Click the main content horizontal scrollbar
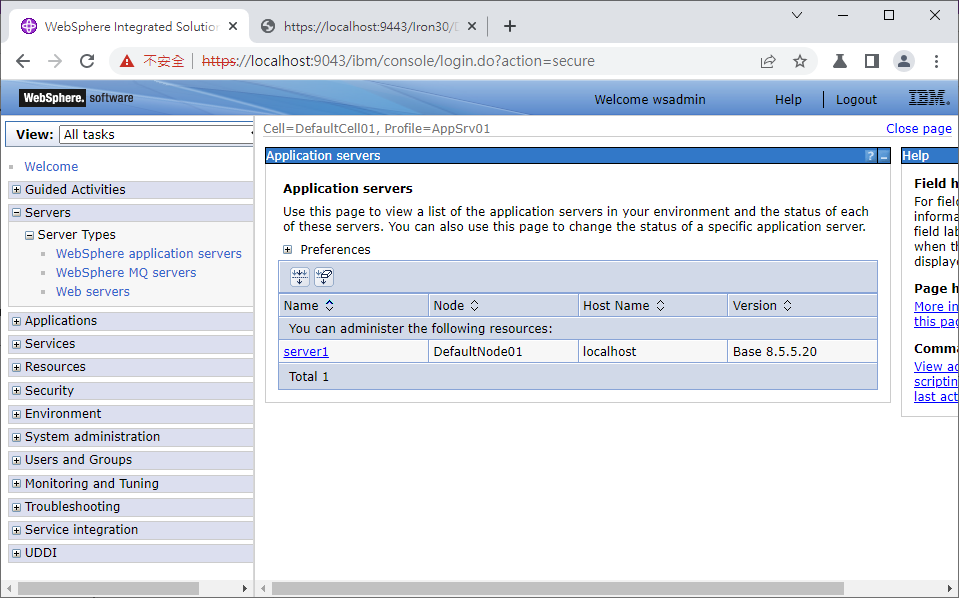 [558, 588]
